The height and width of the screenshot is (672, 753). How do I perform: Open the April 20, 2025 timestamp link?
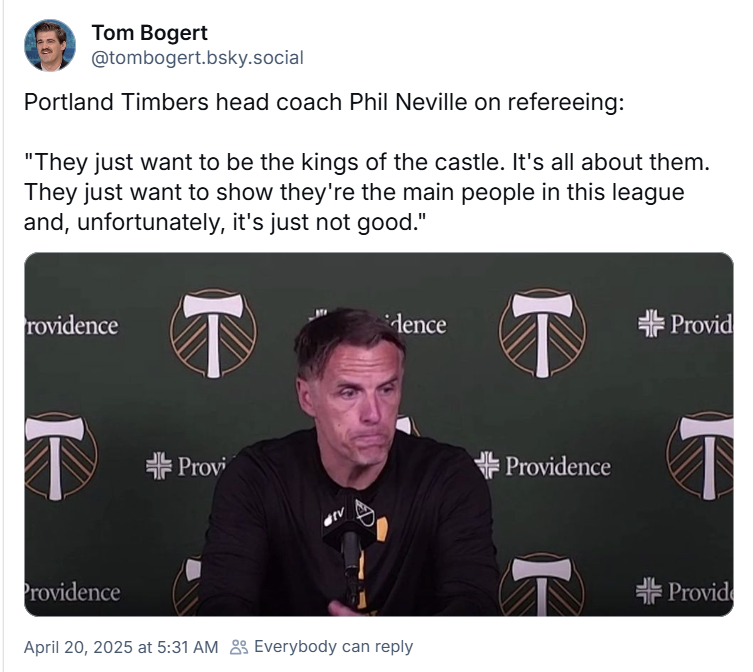pos(120,647)
